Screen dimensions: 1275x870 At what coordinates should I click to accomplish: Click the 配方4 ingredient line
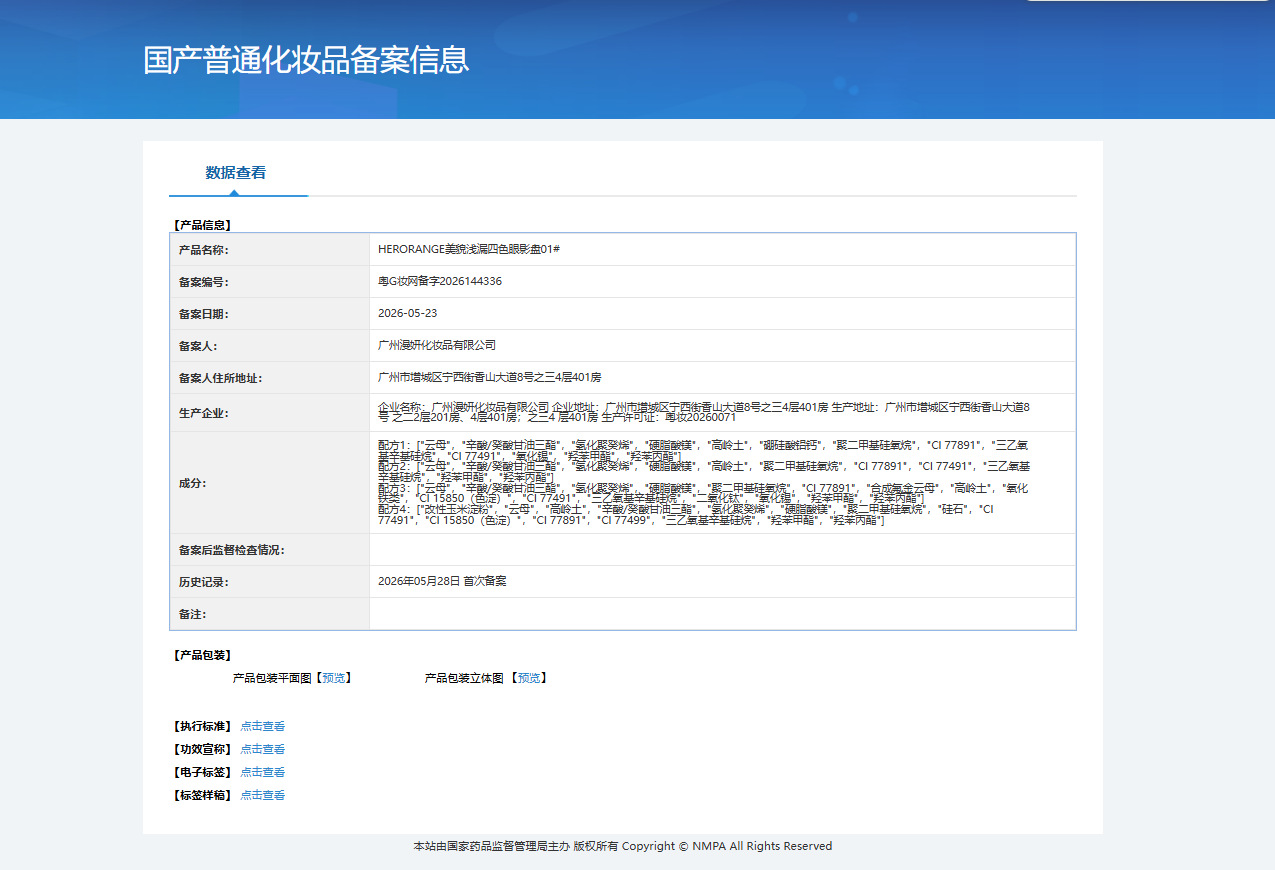pyautogui.click(x=686, y=515)
